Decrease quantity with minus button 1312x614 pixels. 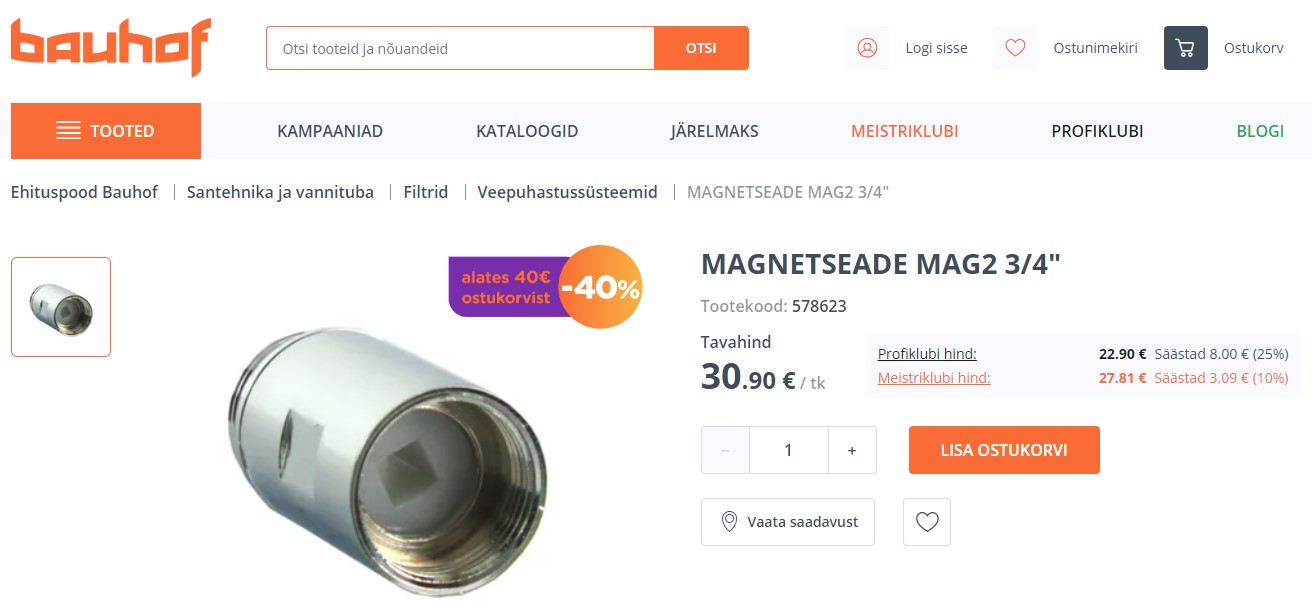(x=725, y=450)
